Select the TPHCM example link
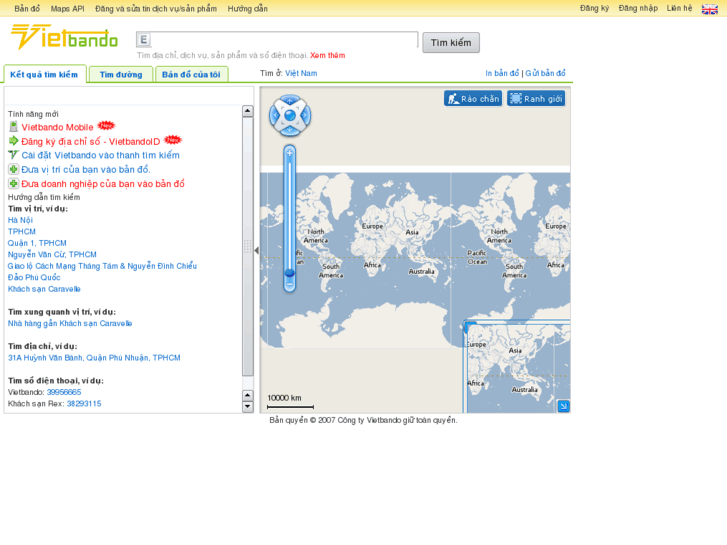The width and height of the screenshot is (727, 545). point(22,231)
